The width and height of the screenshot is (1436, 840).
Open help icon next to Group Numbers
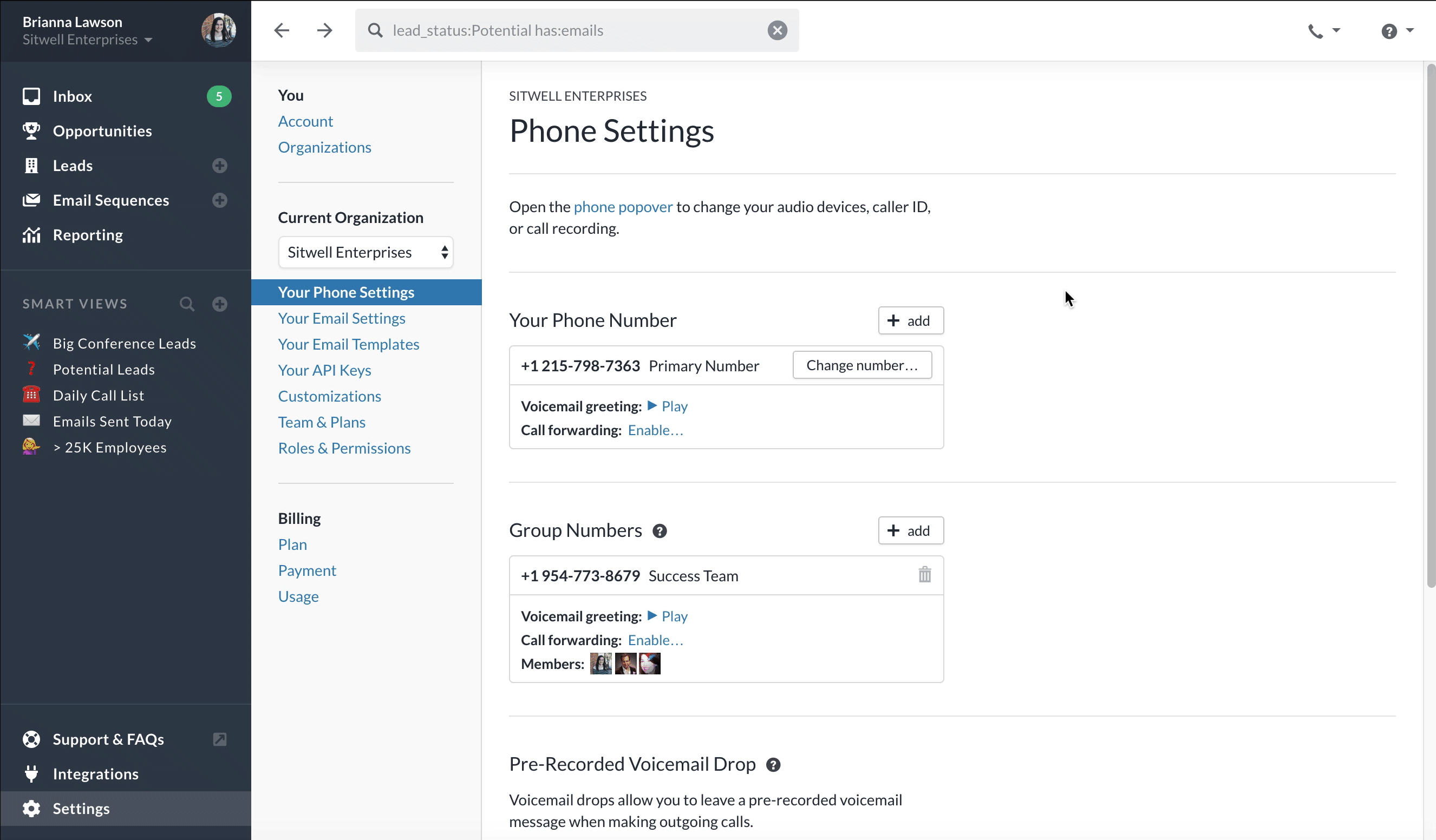point(660,531)
